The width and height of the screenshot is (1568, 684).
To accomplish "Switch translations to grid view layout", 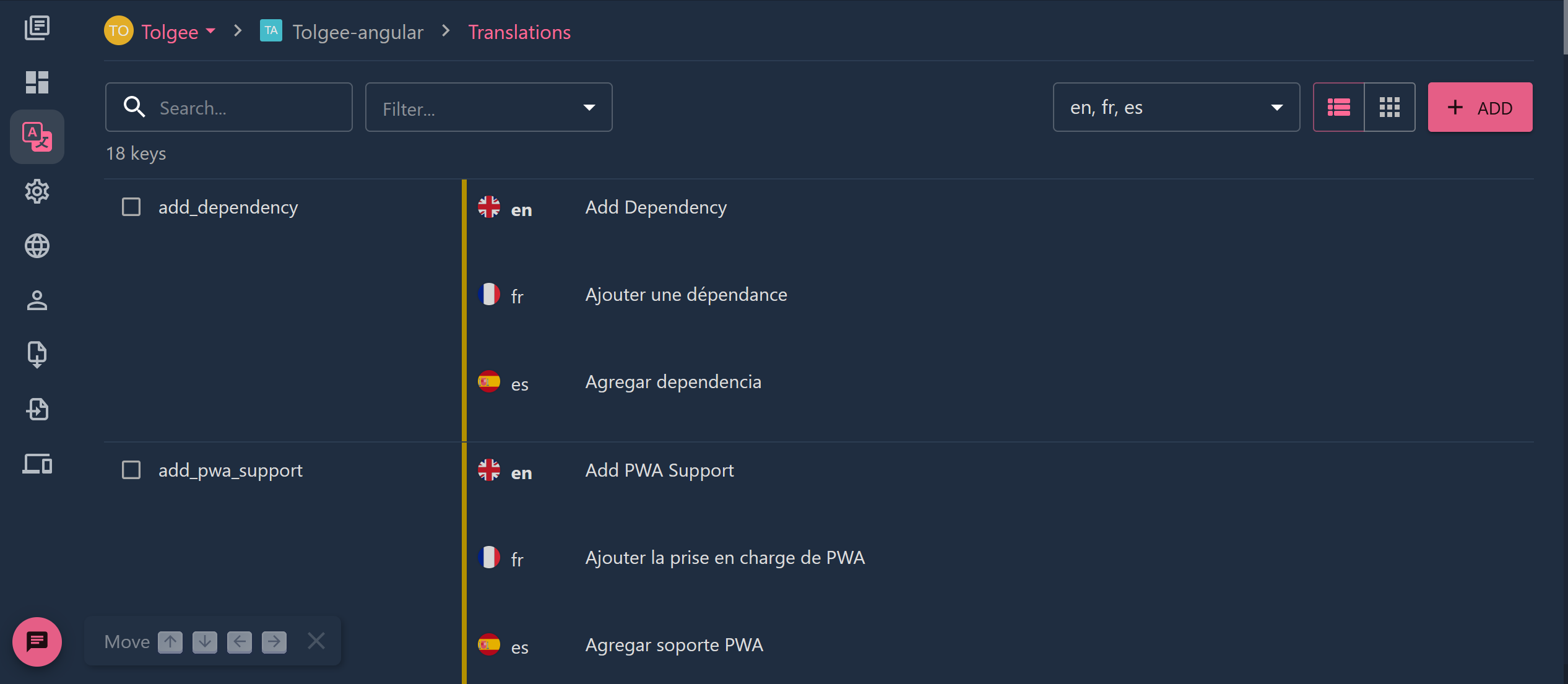I will click(1389, 107).
